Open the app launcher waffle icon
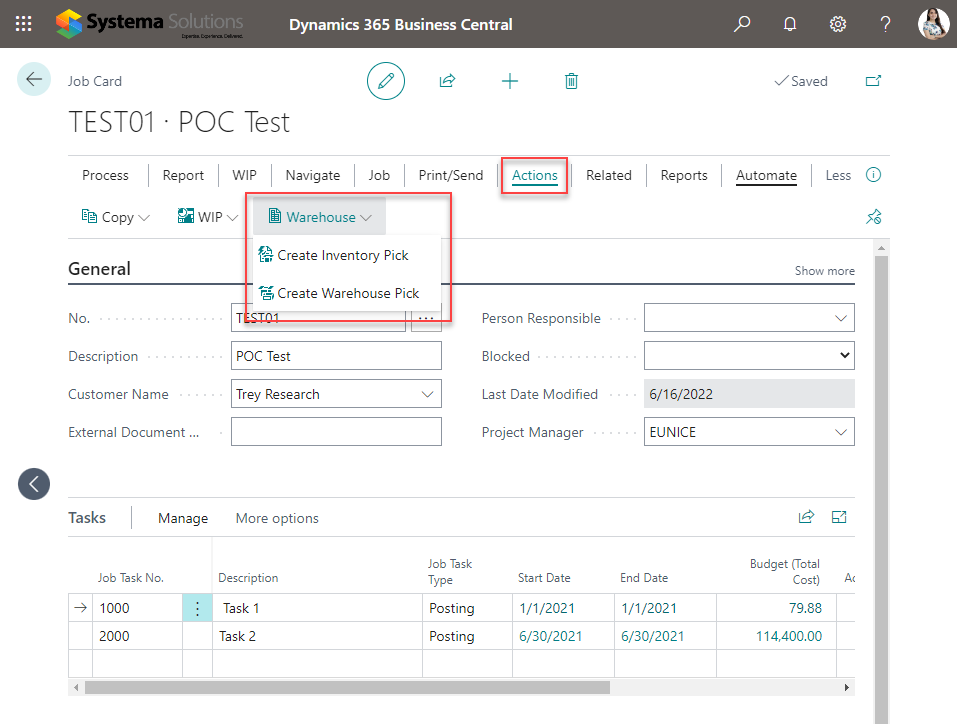This screenshot has height=724, width=957. [24, 24]
